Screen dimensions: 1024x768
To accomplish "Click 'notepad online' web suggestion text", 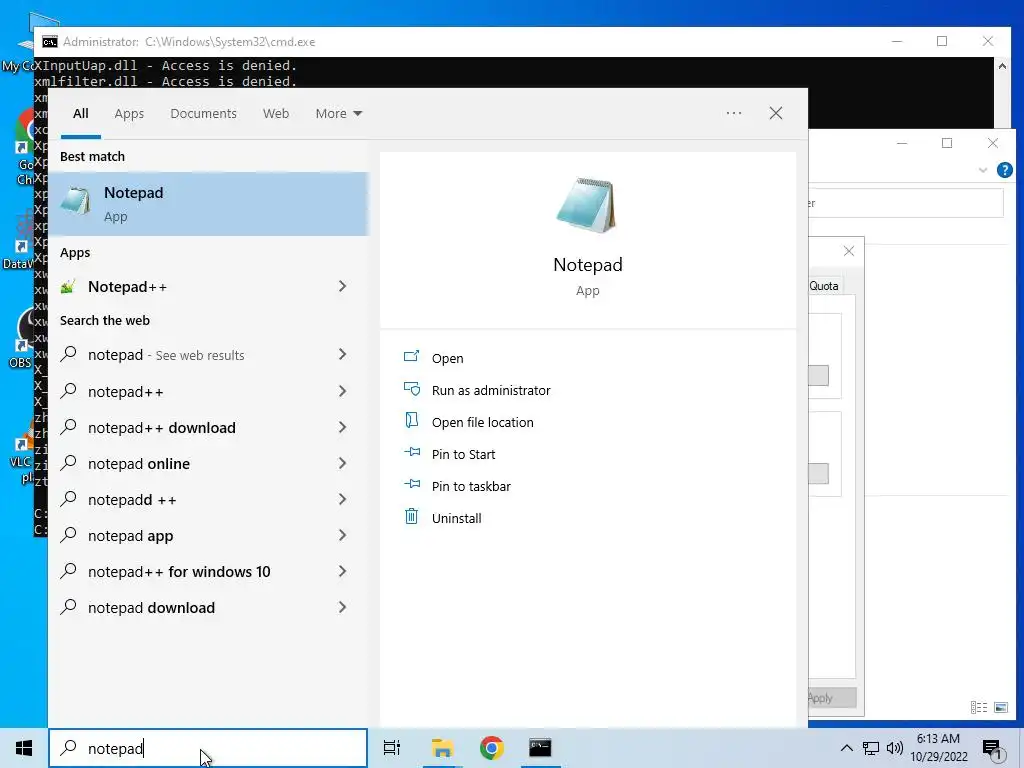I will (x=138, y=464).
